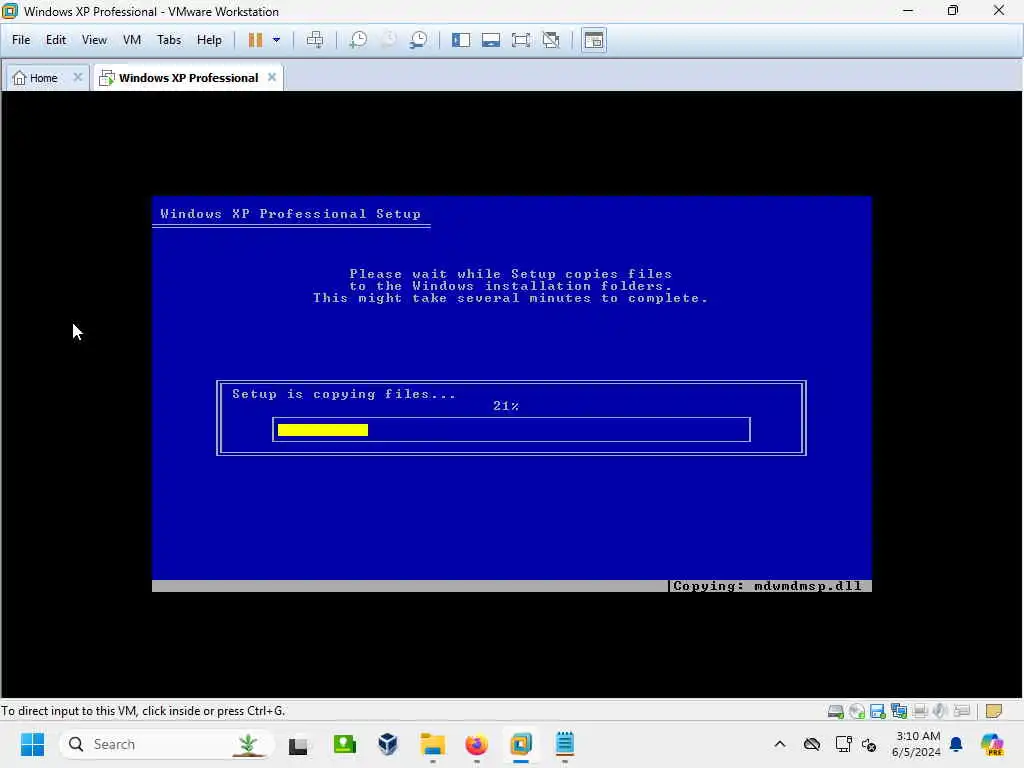Viewport: 1024px width, 768px height.
Task: Open File Explorer from the taskbar
Action: 432,744
